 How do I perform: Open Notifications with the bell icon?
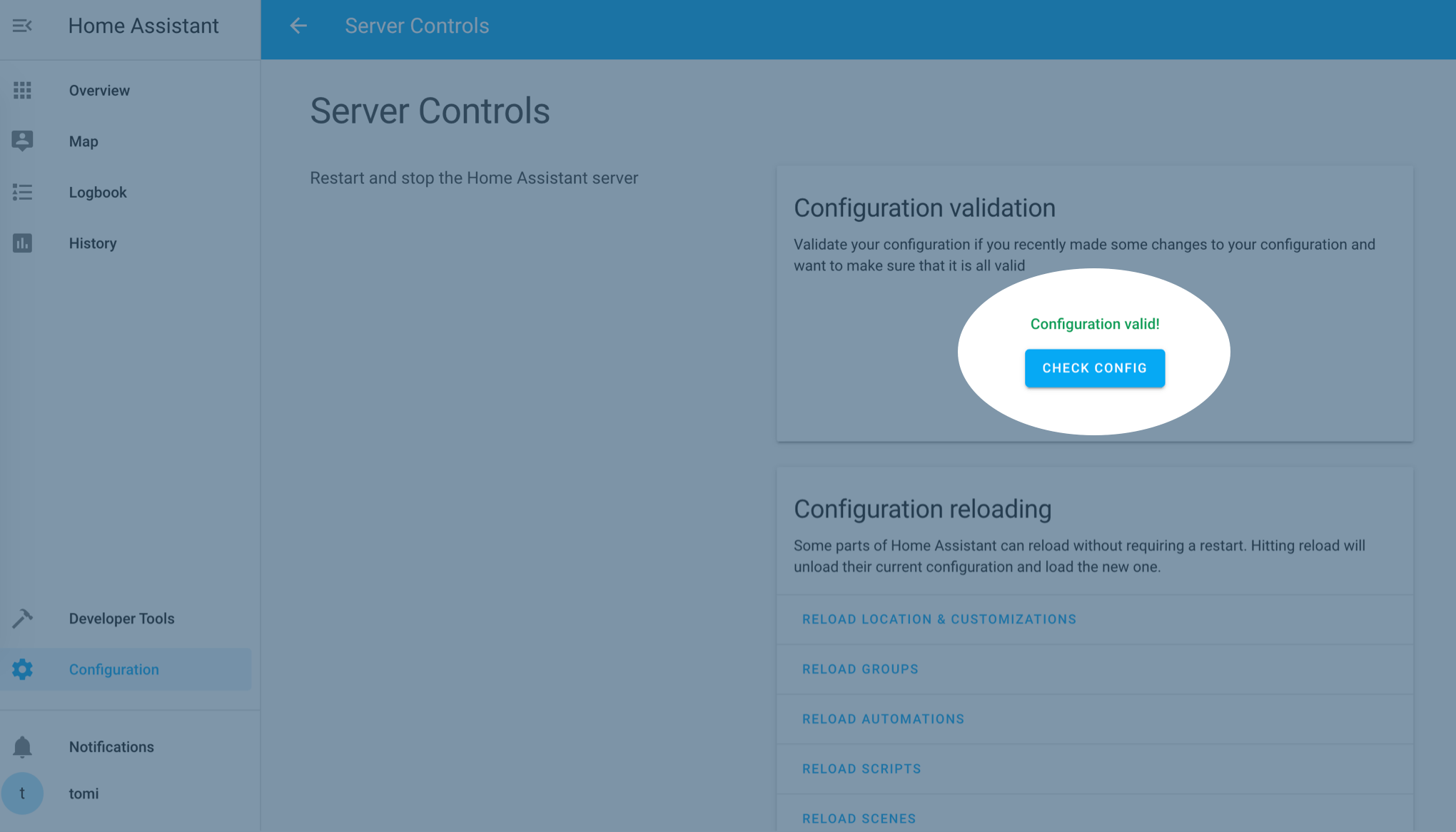pos(22,746)
